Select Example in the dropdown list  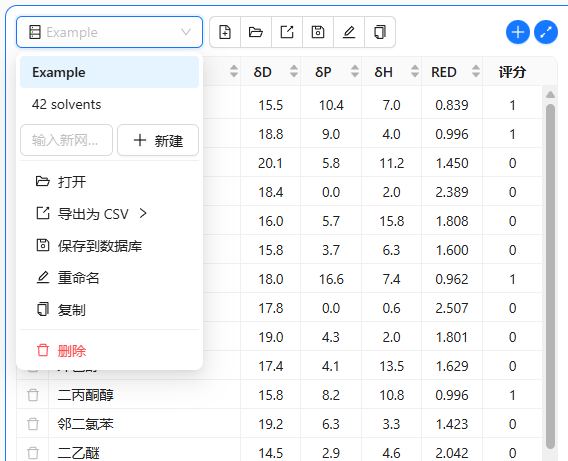pyautogui.click(x=109, y=72)
